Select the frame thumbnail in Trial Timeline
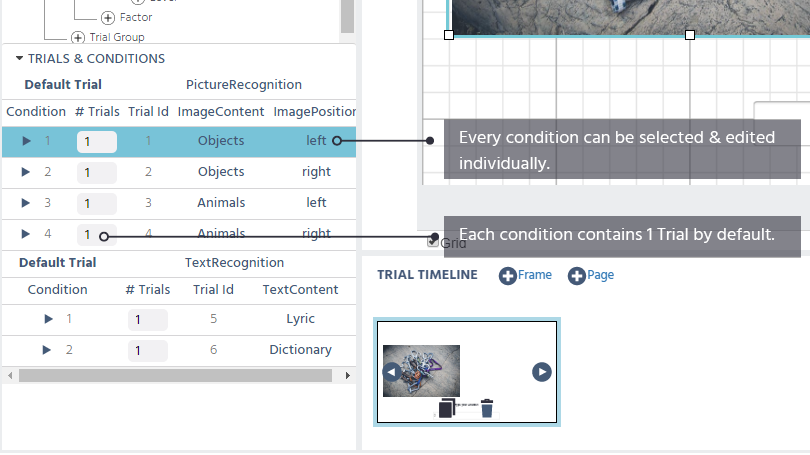 467,372
